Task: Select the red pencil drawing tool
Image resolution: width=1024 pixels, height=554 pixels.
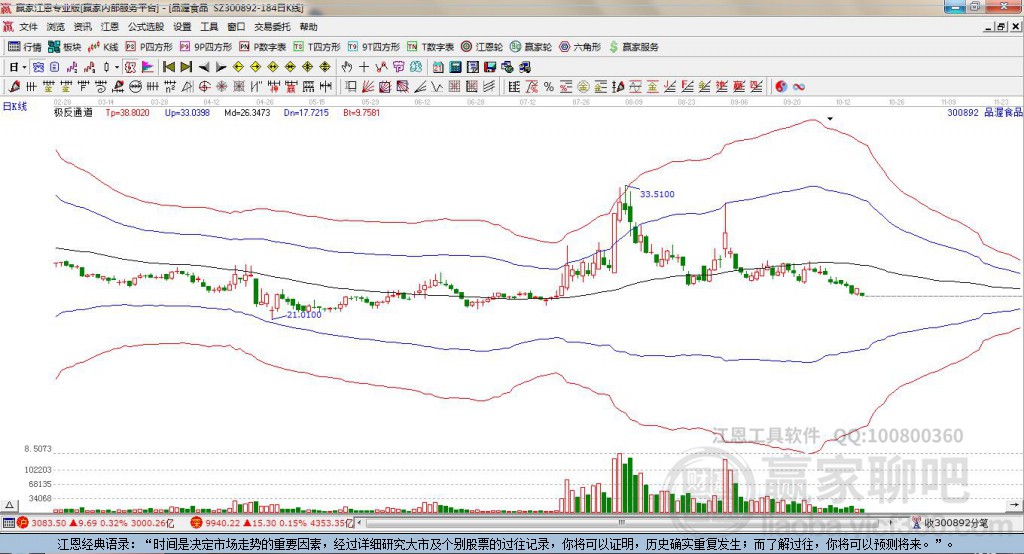Action: (14, 87)
